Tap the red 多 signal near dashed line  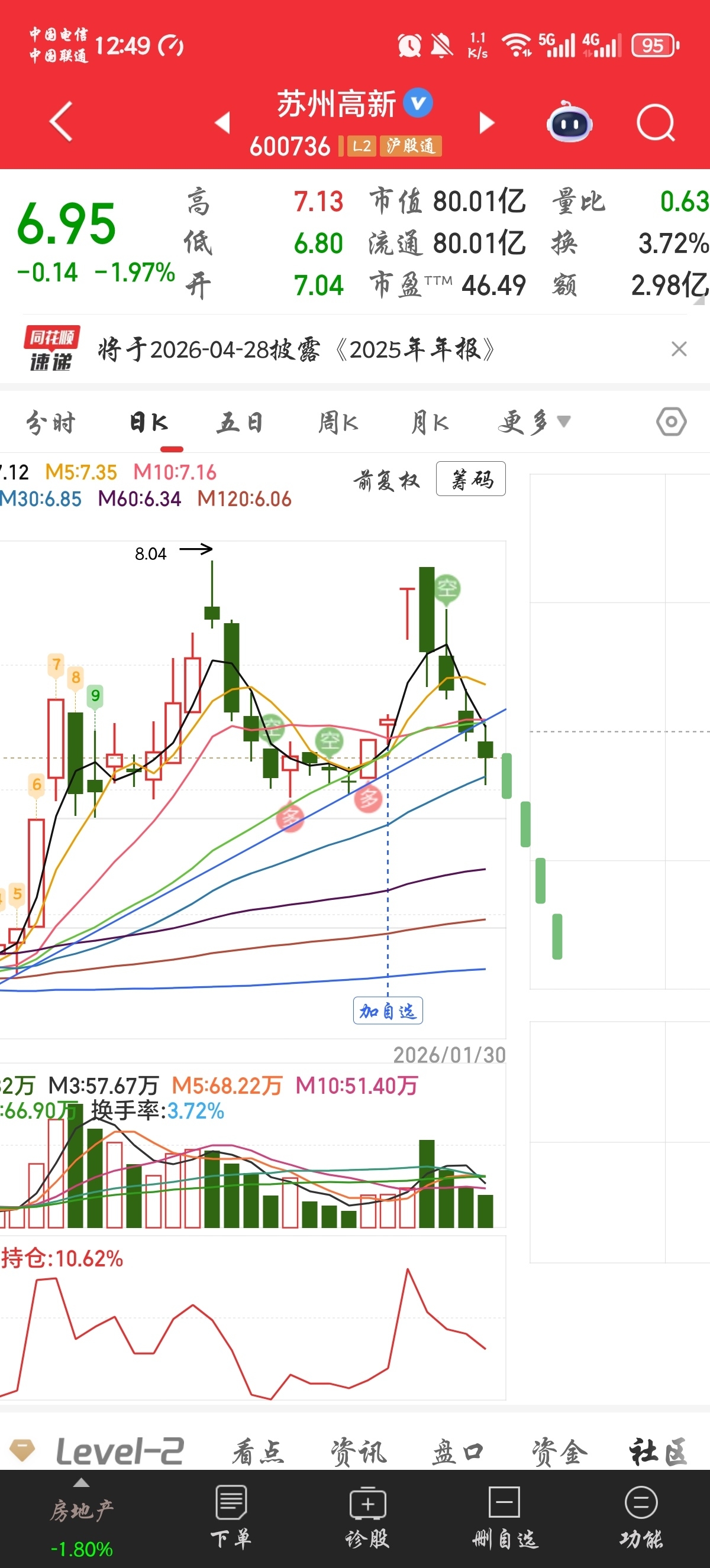[369, 798]
